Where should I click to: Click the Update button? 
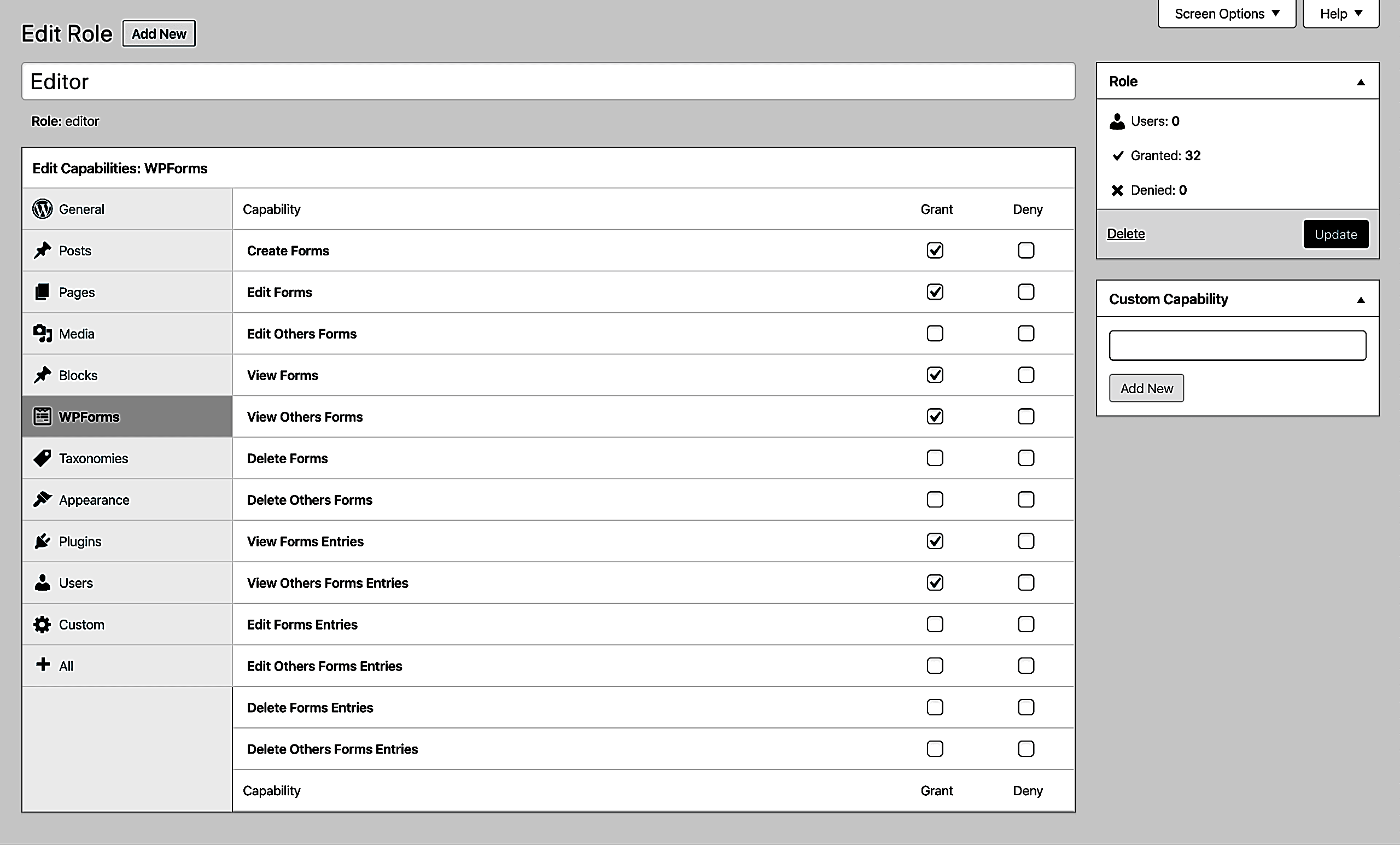pyautogui.click(x=1335, y=234)
